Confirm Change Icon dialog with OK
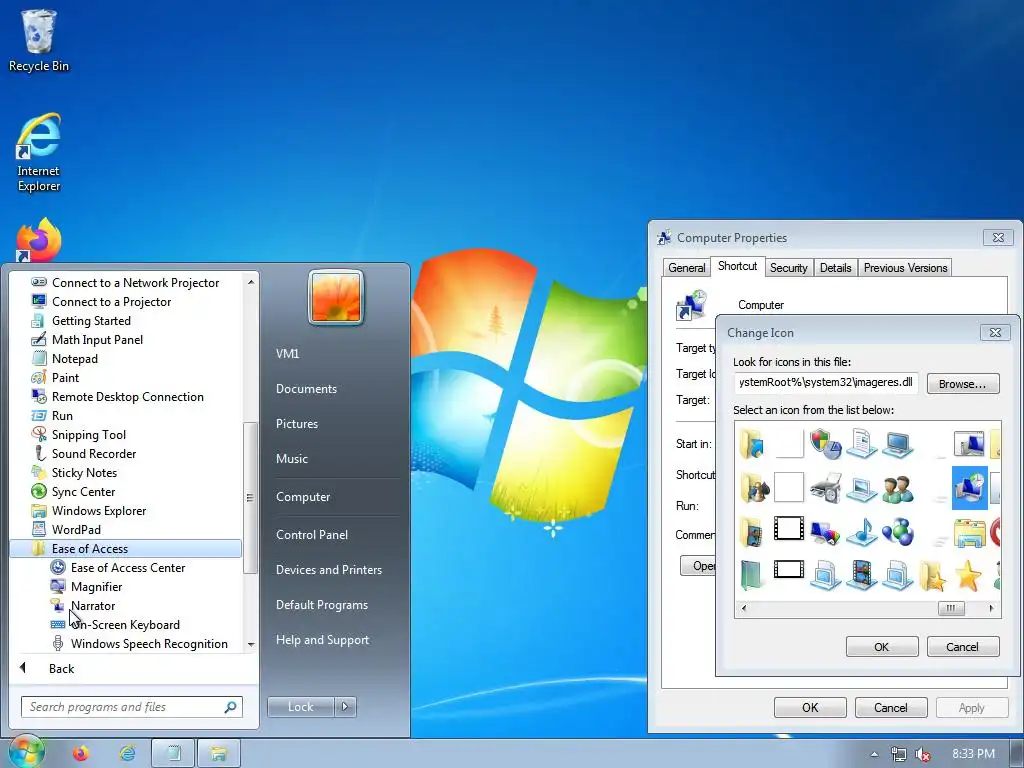This screenshot has height=768, width=1024. click(882, 647)
